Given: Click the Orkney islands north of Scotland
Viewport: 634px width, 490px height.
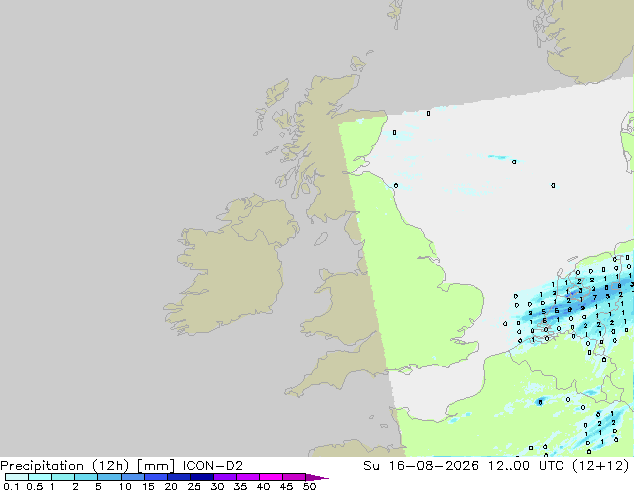Looking at the screenshot, I should click(358, 63).
